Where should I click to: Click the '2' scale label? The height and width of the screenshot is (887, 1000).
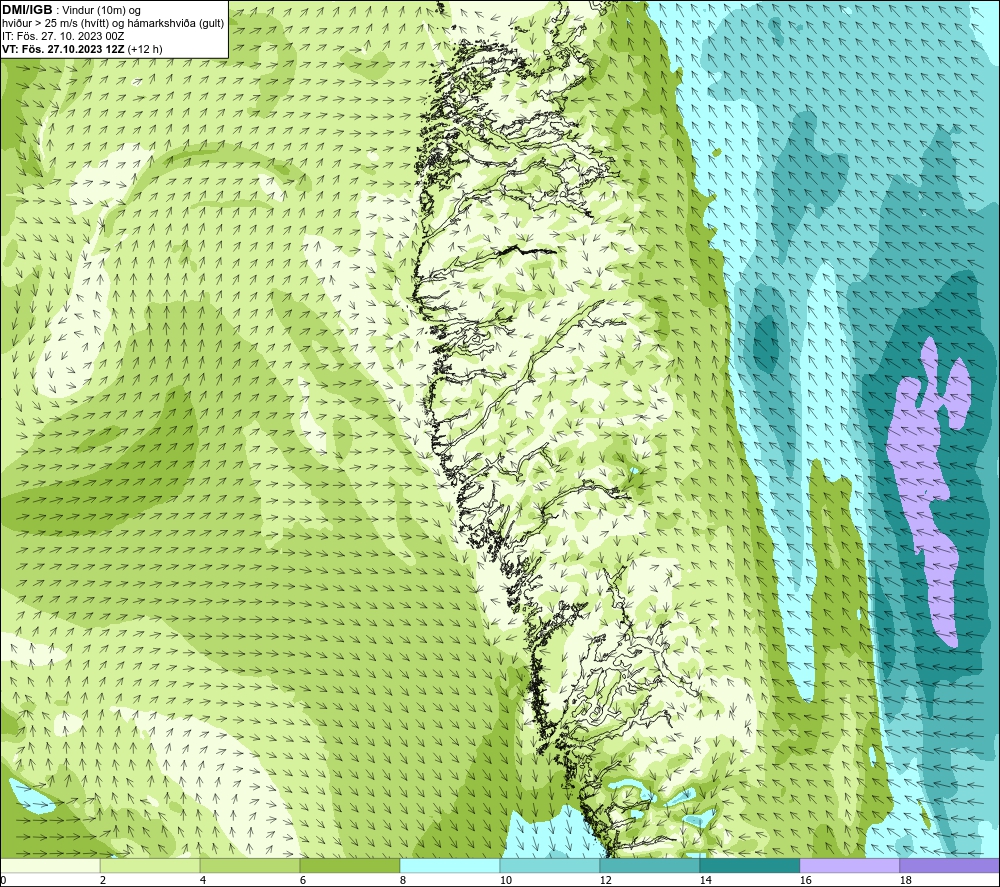[x=103, y=881]
